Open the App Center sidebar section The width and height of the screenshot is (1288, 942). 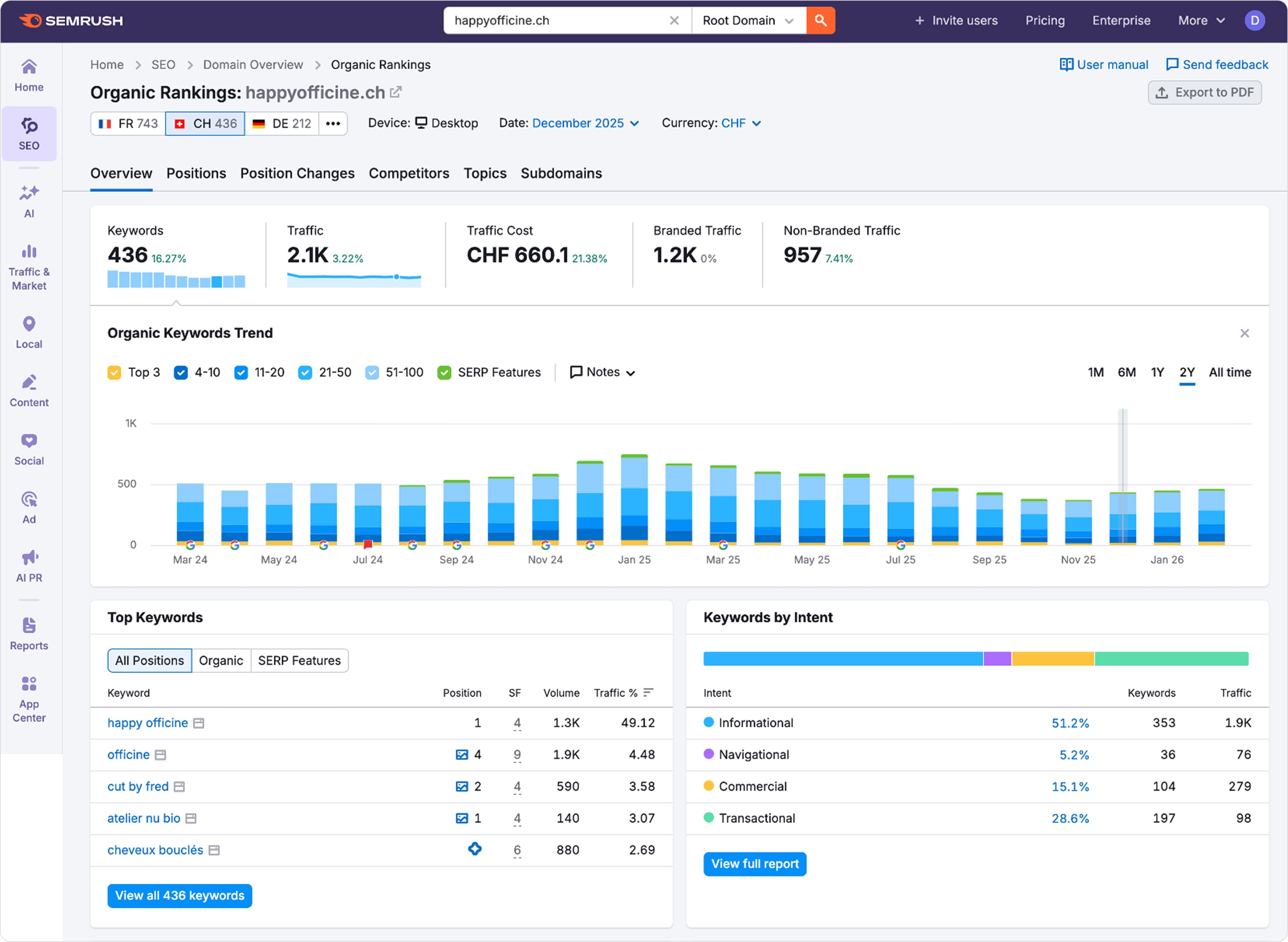pos(29,699)
